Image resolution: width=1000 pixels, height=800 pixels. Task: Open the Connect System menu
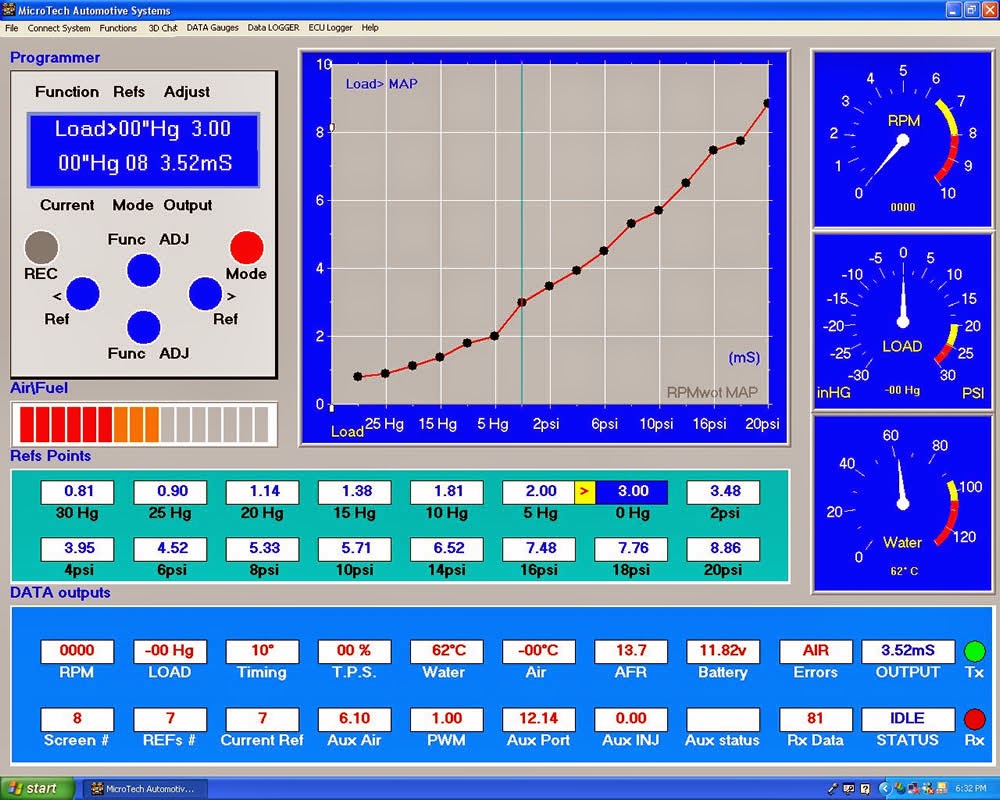click(58, 28)
